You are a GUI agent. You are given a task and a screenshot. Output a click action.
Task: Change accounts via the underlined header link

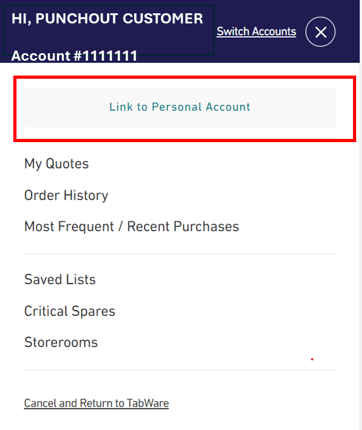[x=256, y=31]
